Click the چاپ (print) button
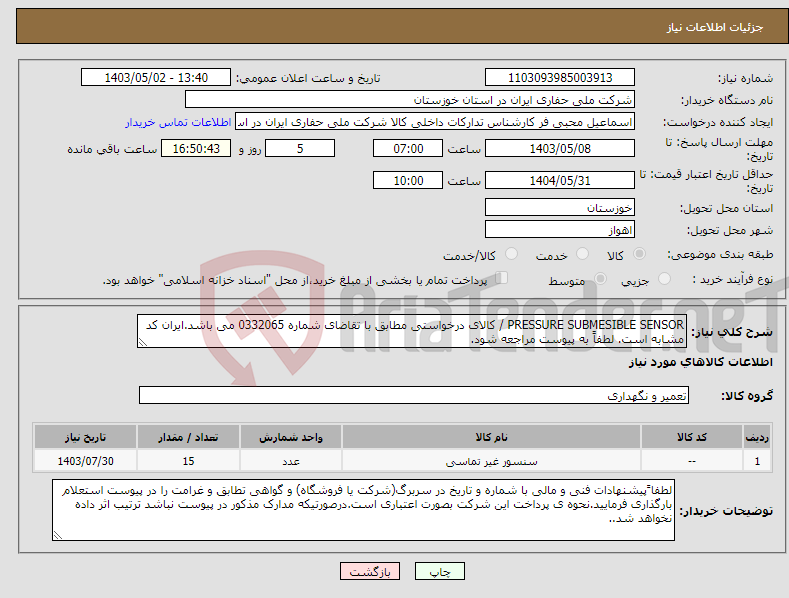This screenshot has width=789, height=598. coord(439,571)
